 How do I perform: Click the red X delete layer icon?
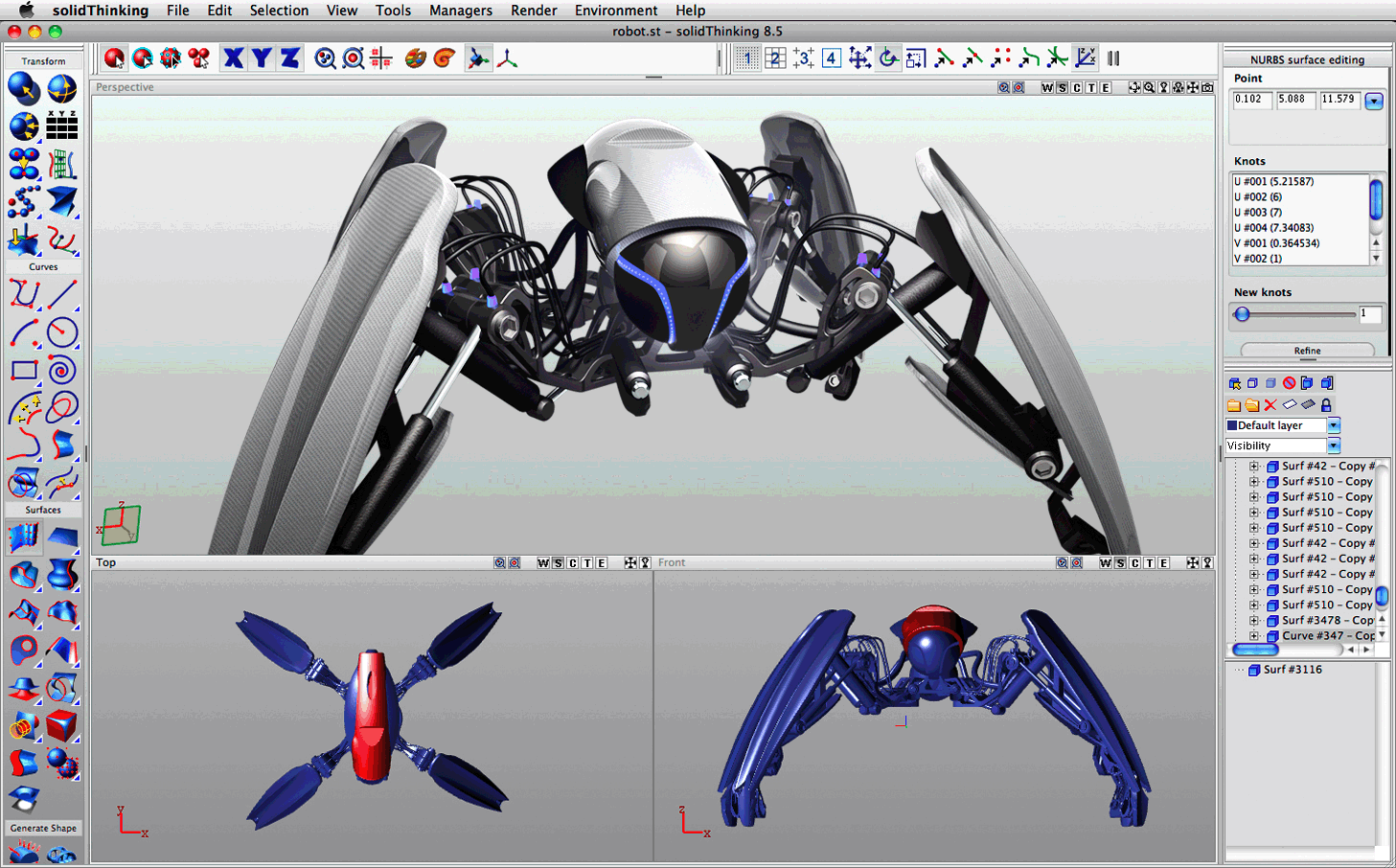coord(1270,405)
